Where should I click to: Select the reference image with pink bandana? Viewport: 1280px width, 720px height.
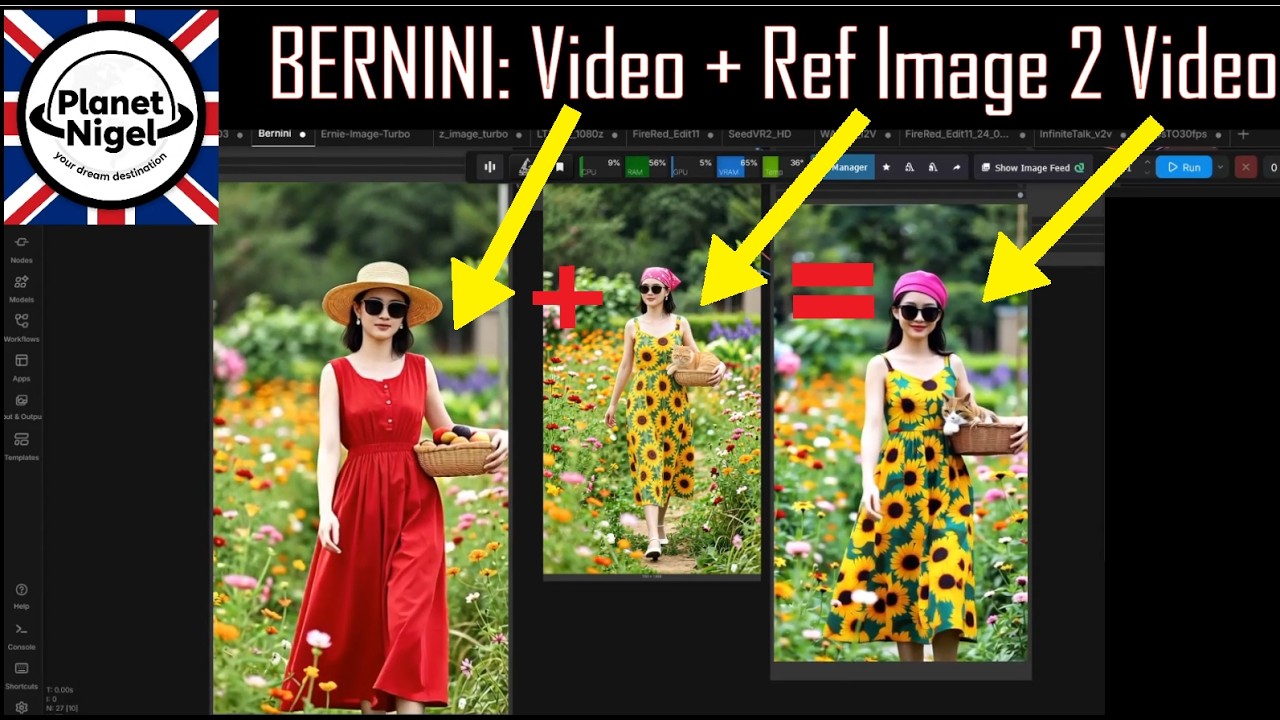point(652,381)
